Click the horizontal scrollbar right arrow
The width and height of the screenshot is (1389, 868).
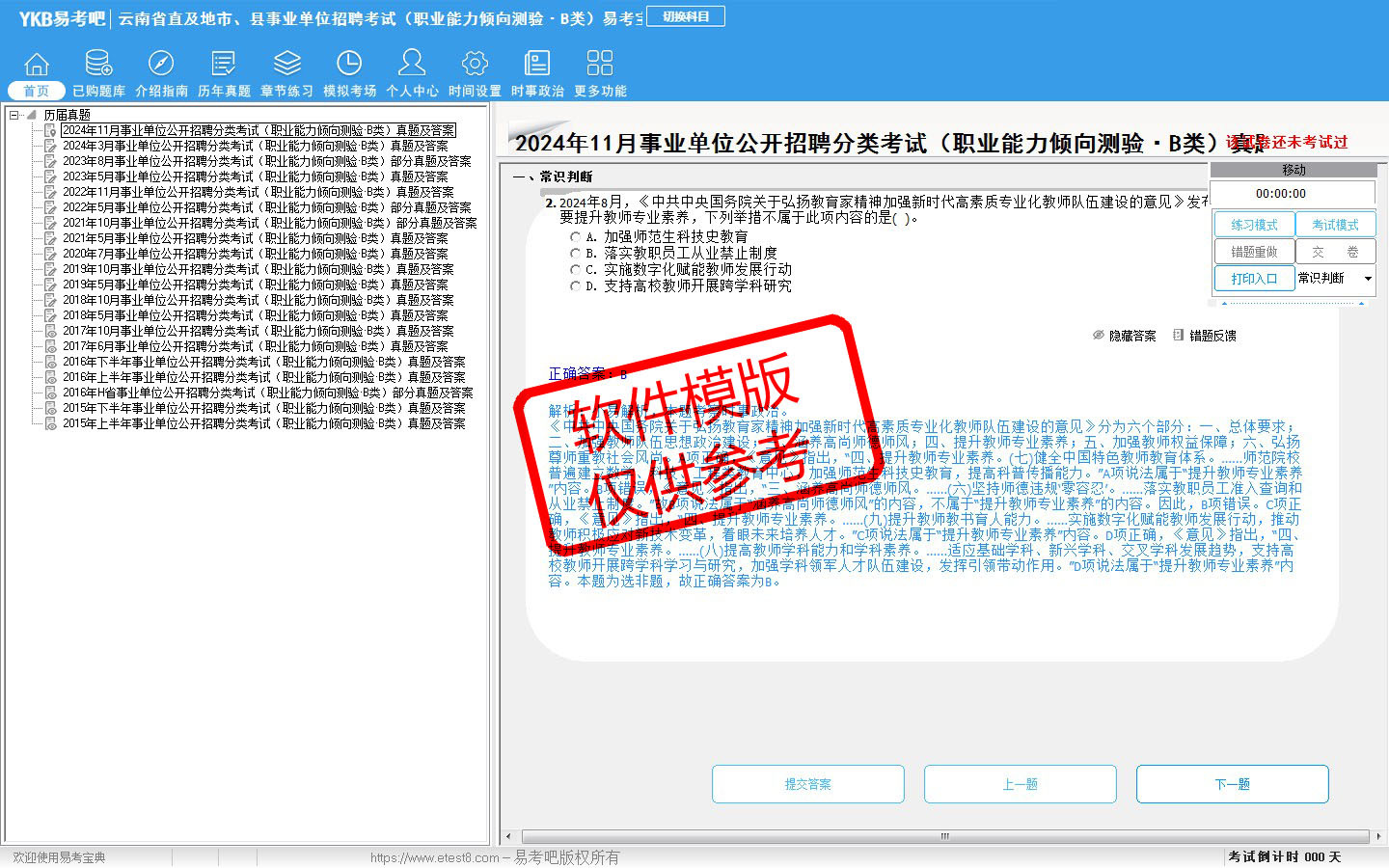click(1379, 836)
